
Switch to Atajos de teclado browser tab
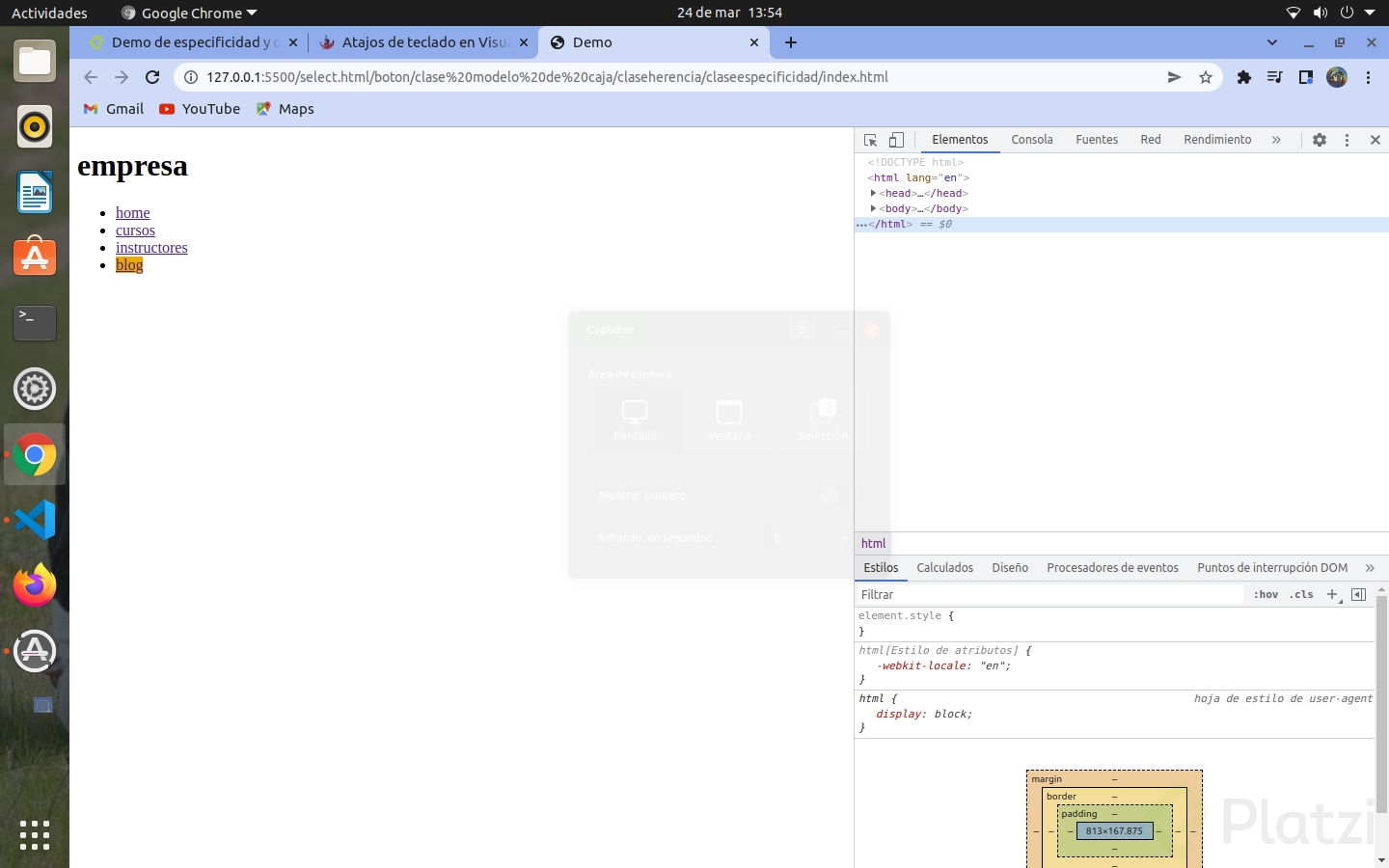tap(422, 42)
